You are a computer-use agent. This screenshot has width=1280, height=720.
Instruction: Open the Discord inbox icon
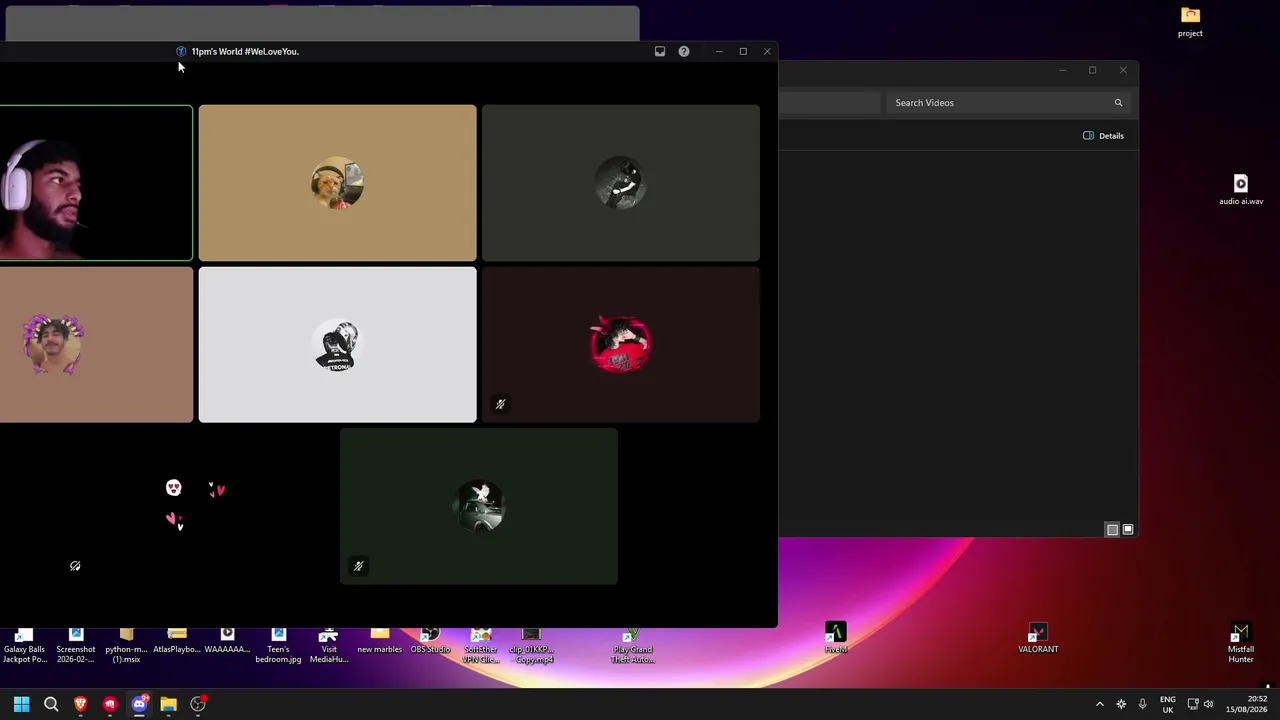pos(660,51)
